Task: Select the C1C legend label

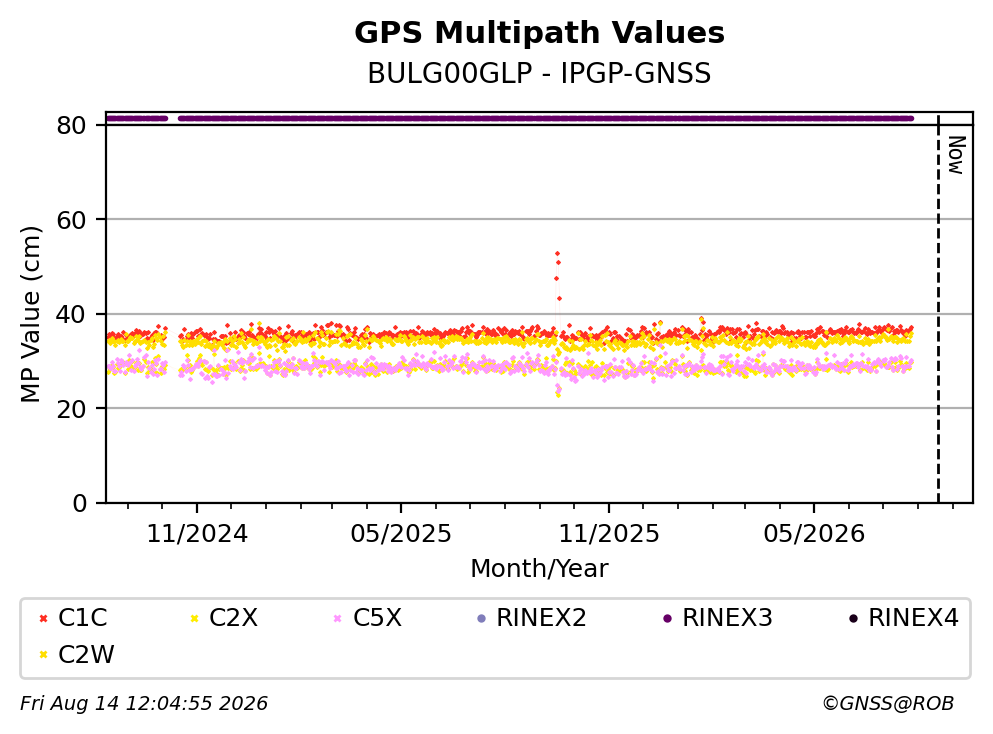Action: coord(82,618)
